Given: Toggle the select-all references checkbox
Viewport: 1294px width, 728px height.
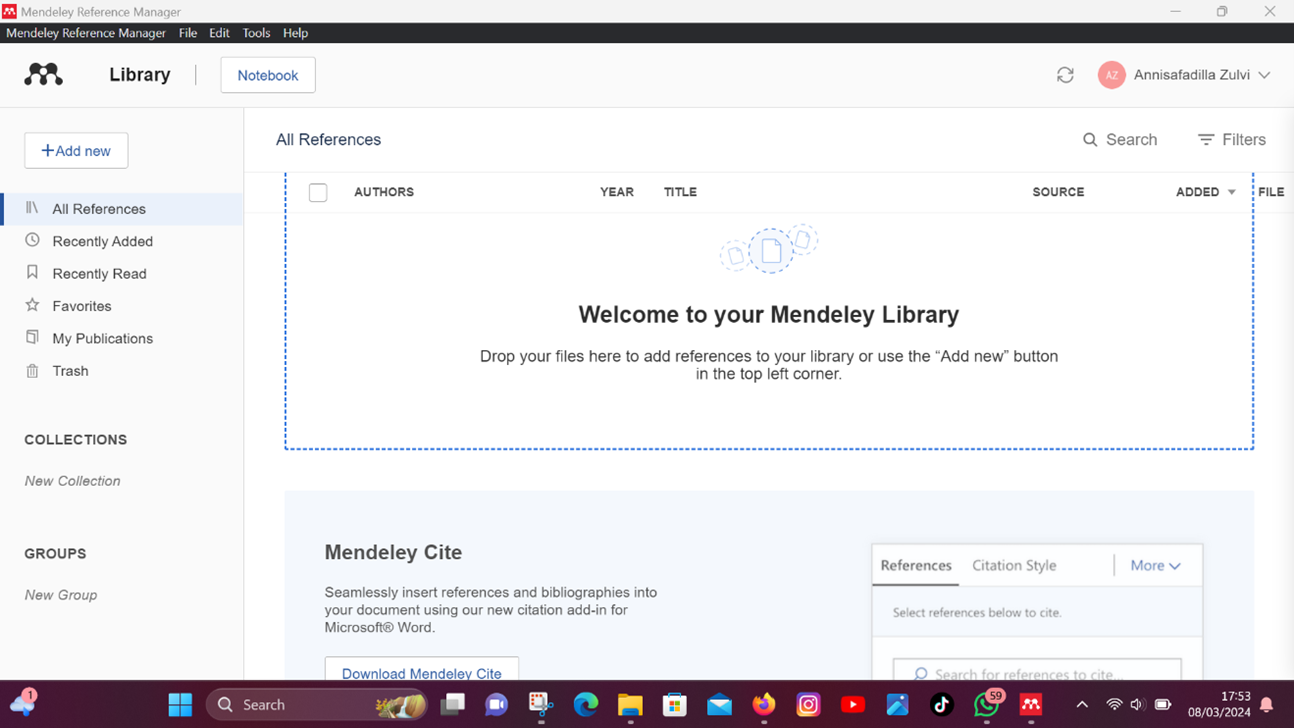Looking at the screenshot, I should [x=318, y=192].
